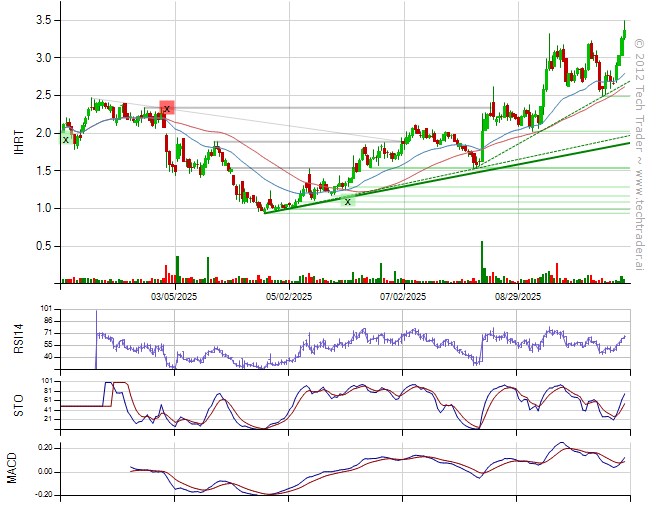Pick the 08/29/2025 date label
This screenshot has height=514, width=657.
tap(517, 297)
